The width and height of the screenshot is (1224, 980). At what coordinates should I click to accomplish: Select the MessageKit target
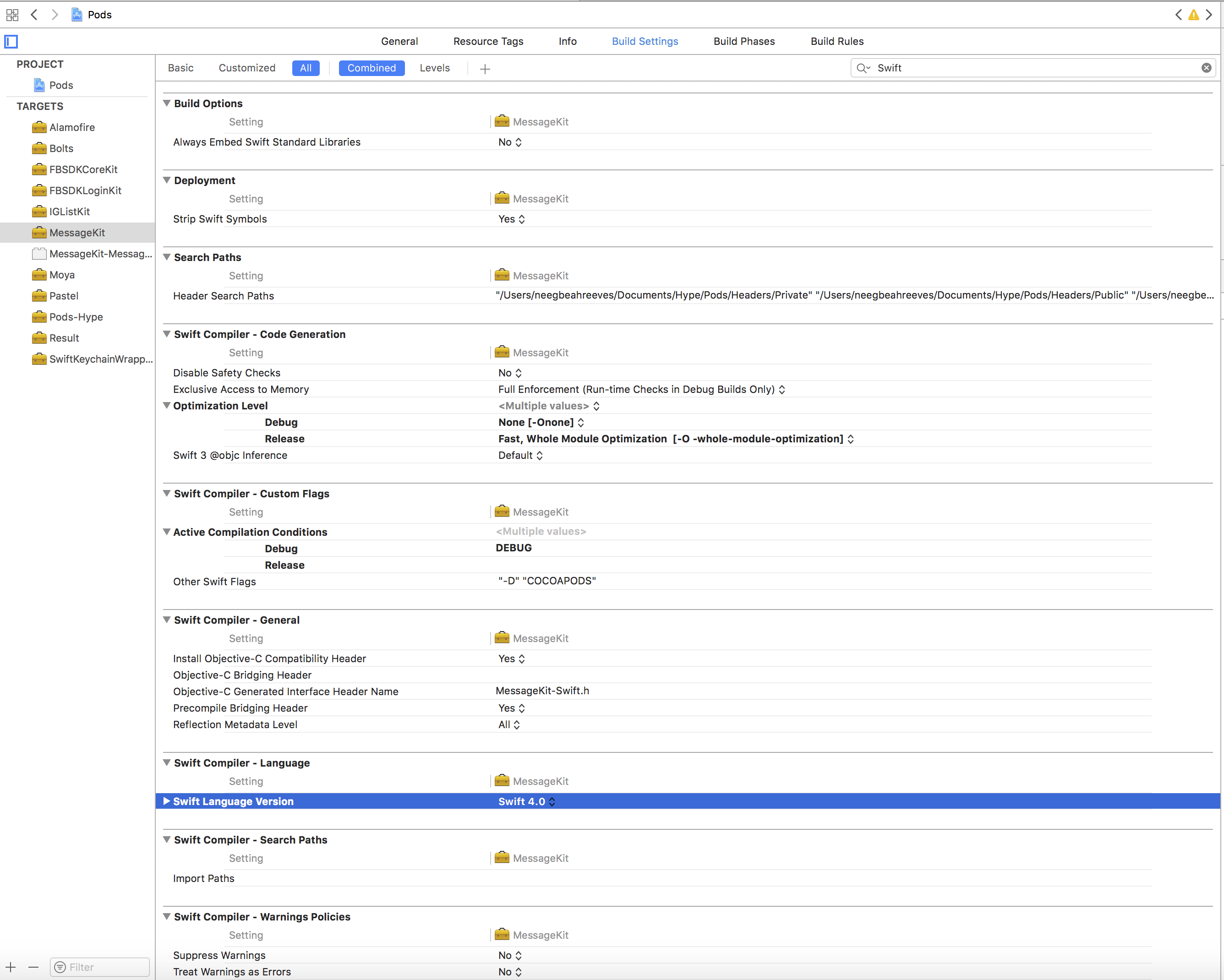[x=77, y=233]
